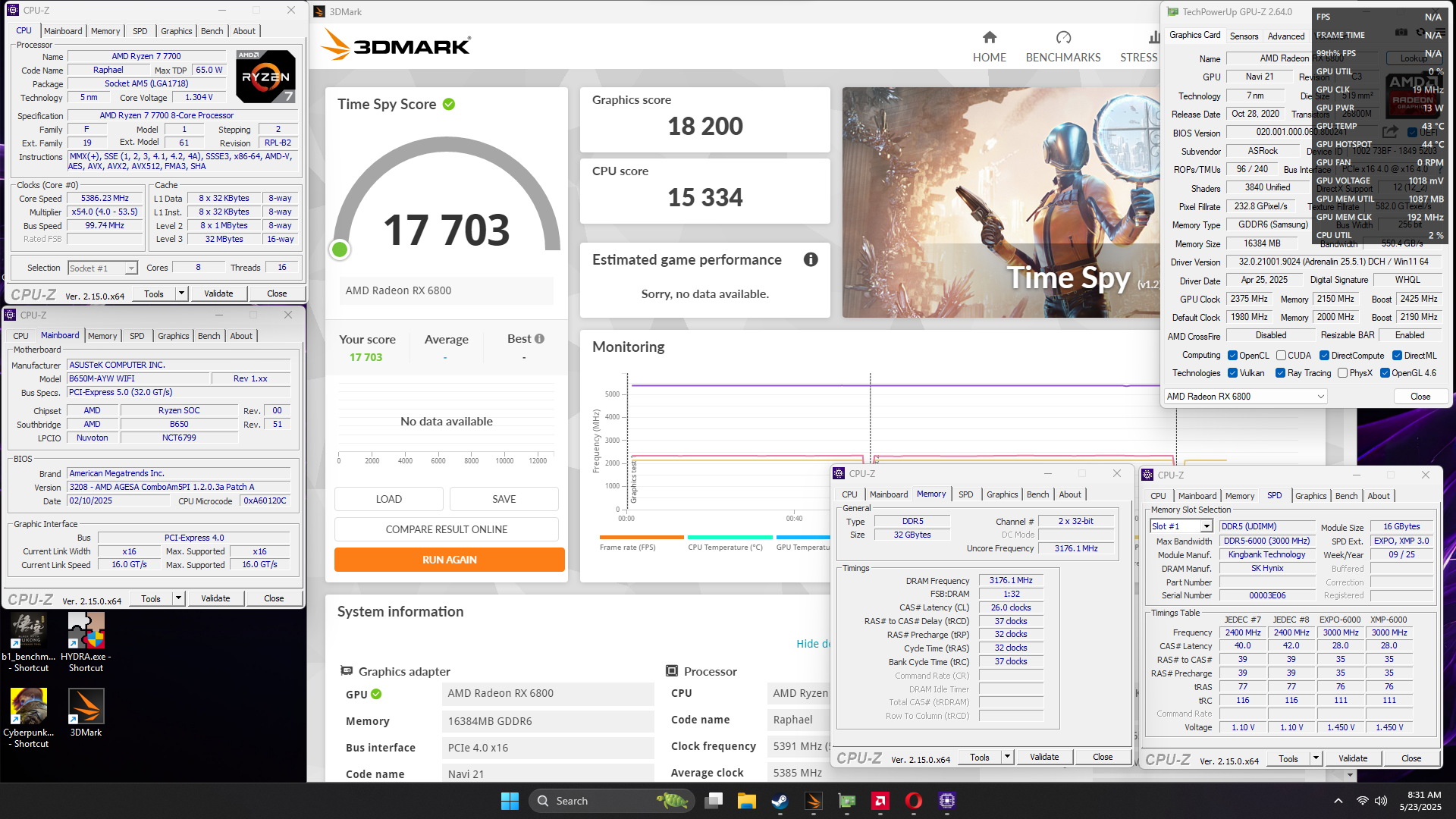Screen dimensions: 1456x819
Task: Toggle the Ray Tracing checkbox in GPU-Z
Action: pyautogui.click(x=1280, y=373)
